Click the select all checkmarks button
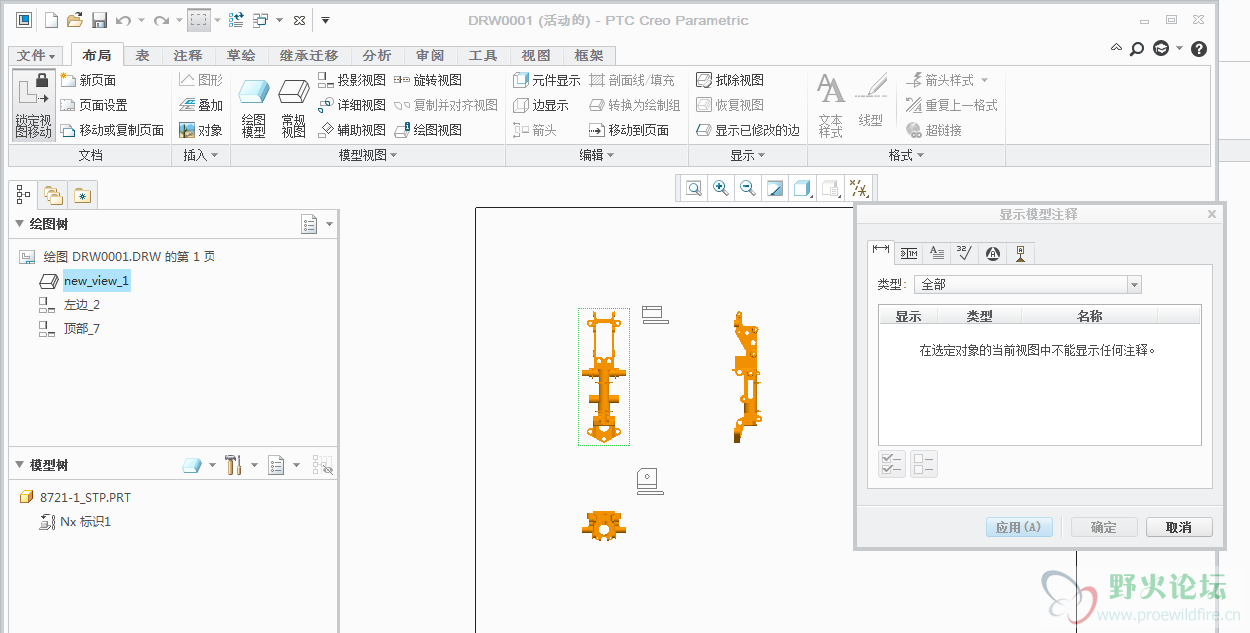Viewport: 1250px width, 633px height. click(x=892, y=464)
